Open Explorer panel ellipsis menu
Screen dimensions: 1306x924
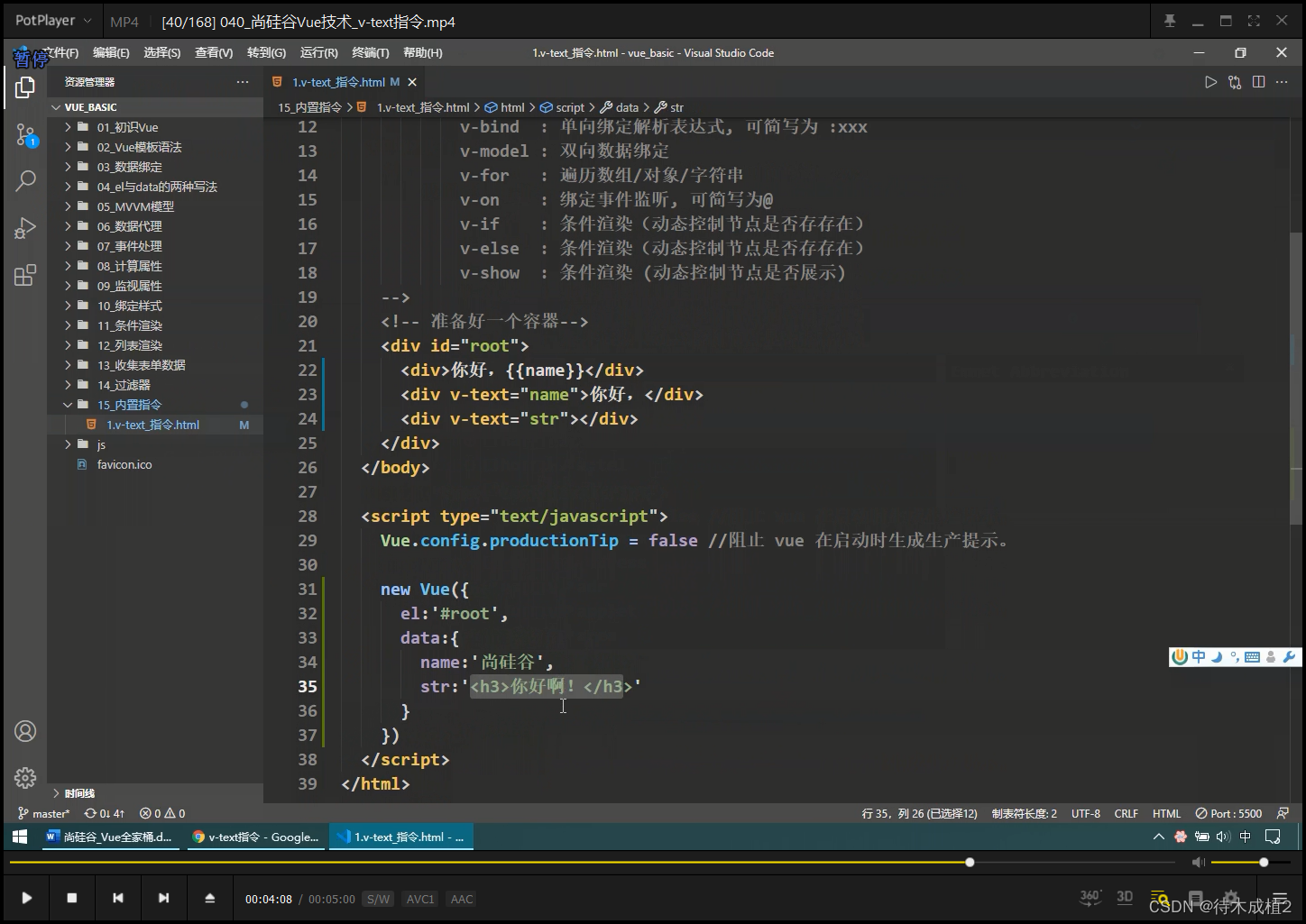pos(243,82)
